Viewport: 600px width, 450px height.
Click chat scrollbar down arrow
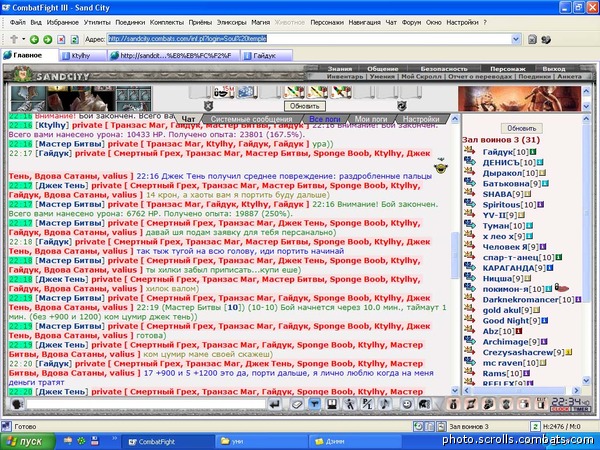click(455, 391)
